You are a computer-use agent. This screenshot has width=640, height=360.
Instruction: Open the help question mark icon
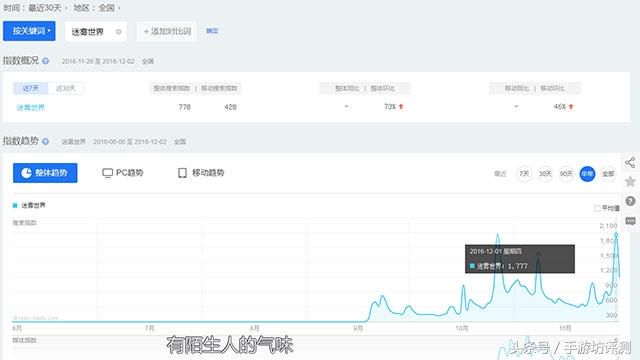point(630,201)
